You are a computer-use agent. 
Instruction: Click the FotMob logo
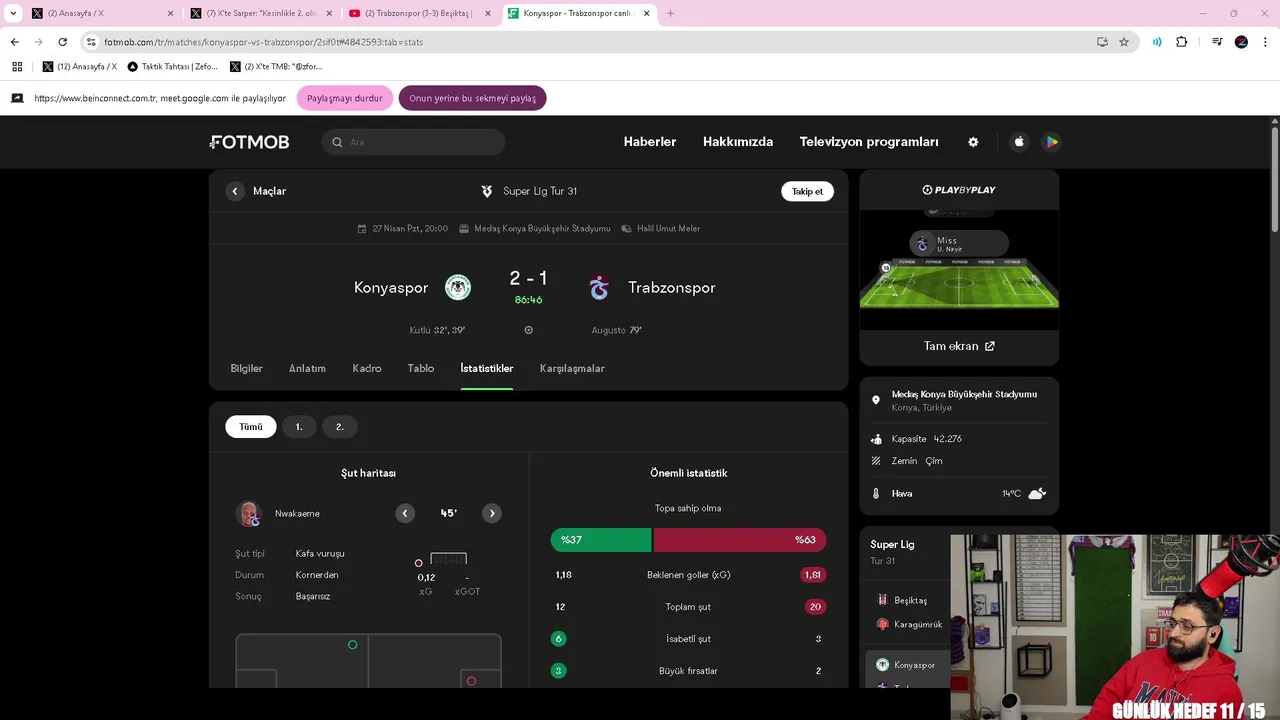point(249,142)
